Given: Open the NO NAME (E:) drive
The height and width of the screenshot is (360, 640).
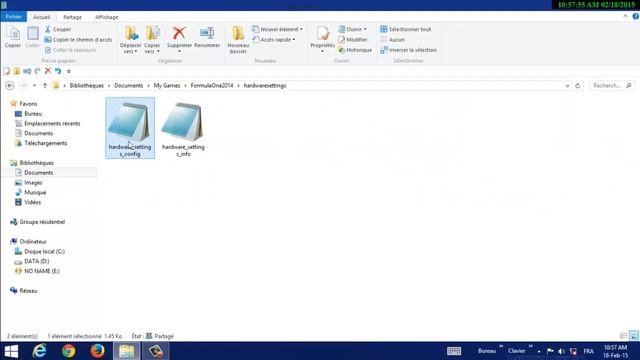Looking at the screenshot, I should coord(37,271).
